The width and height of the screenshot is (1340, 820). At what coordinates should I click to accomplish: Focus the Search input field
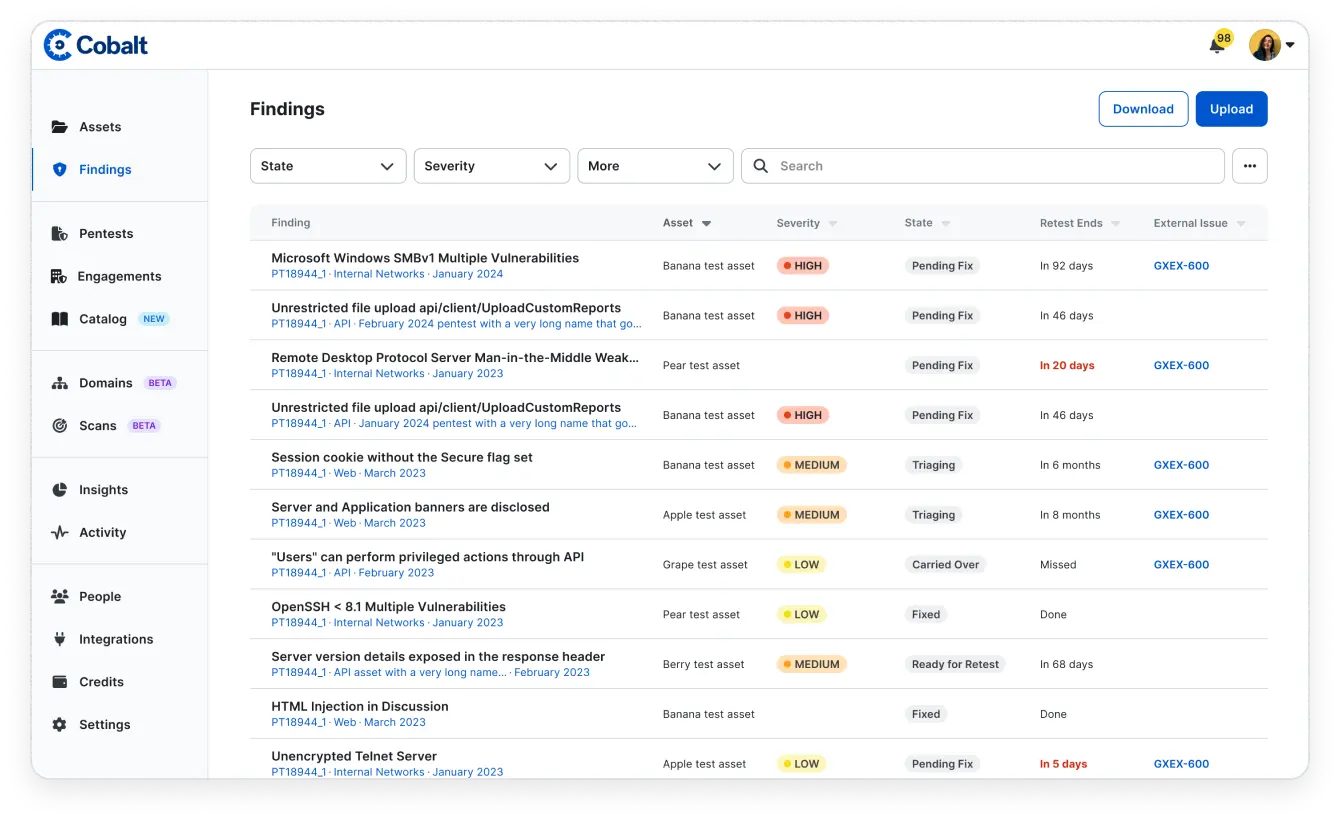point(982,166)
